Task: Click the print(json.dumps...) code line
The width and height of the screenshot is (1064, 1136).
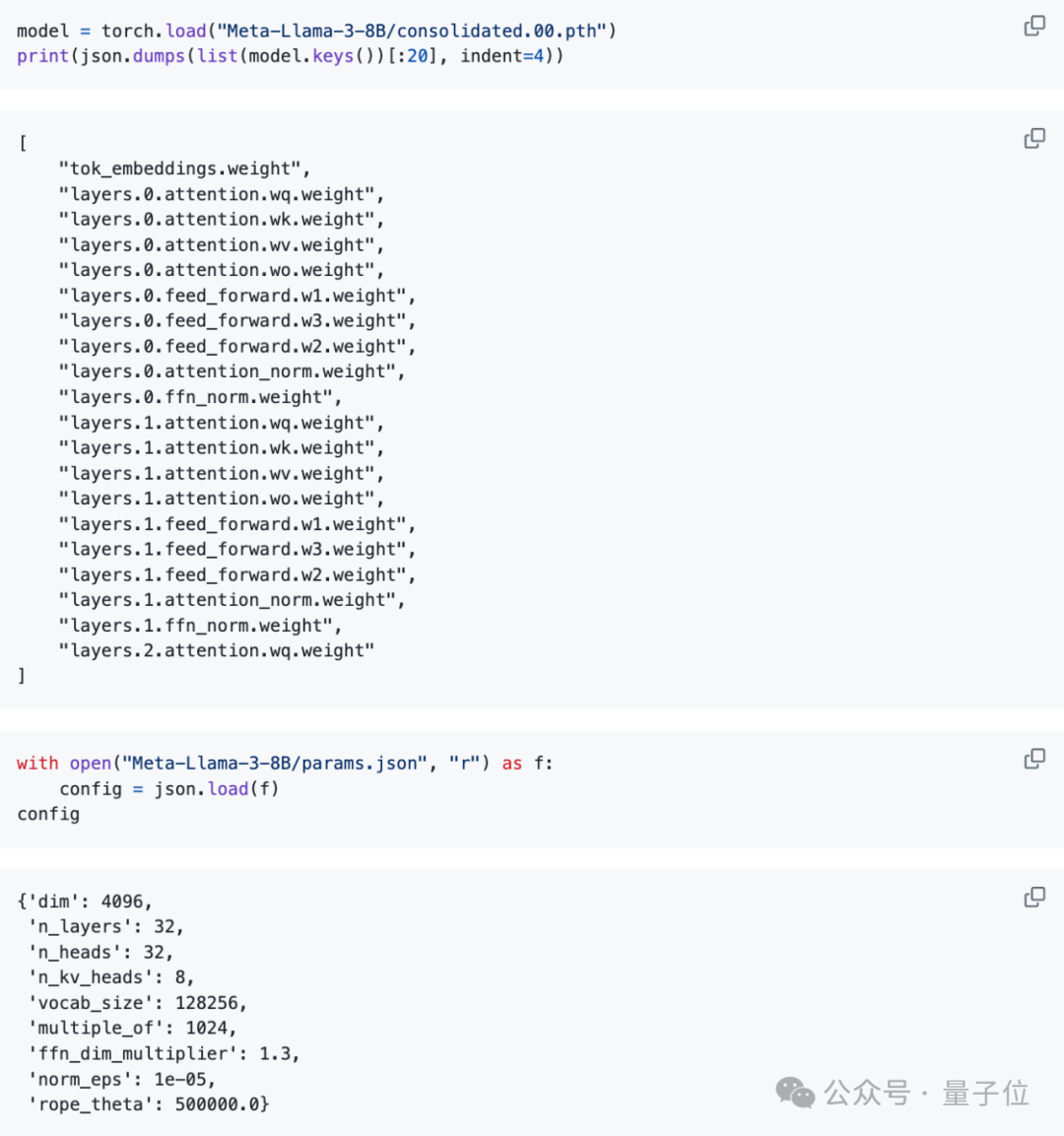Action: pyautogui.click(x=290, y=56)
